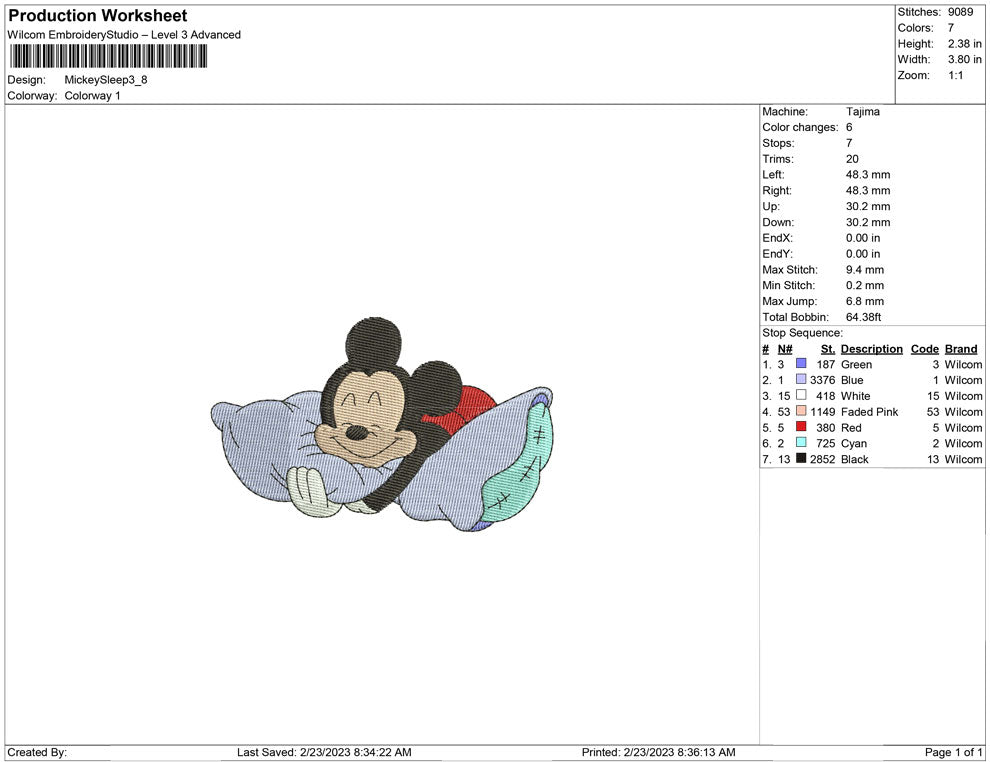Select the Green thread color swatch

pyautogui.click(x=799, y=364)
